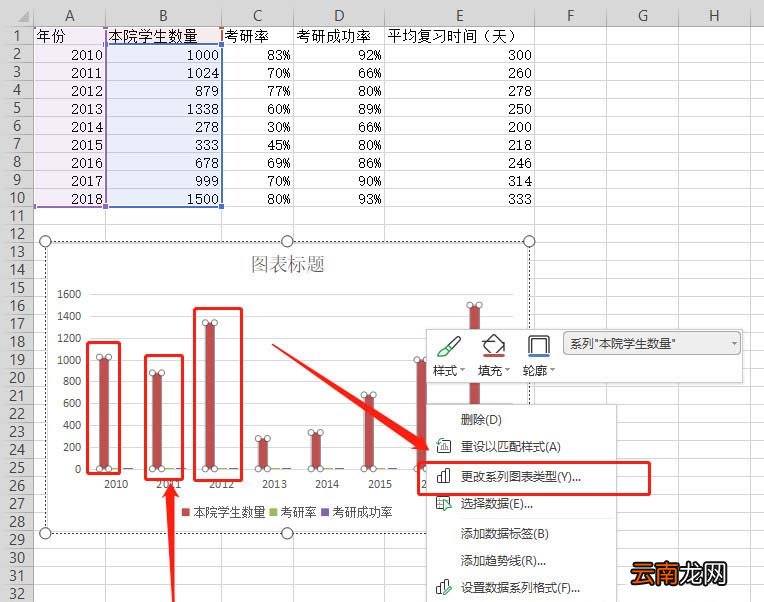
Task: Click cell "考研成功率" header
Action: click(x=339, y=36)
